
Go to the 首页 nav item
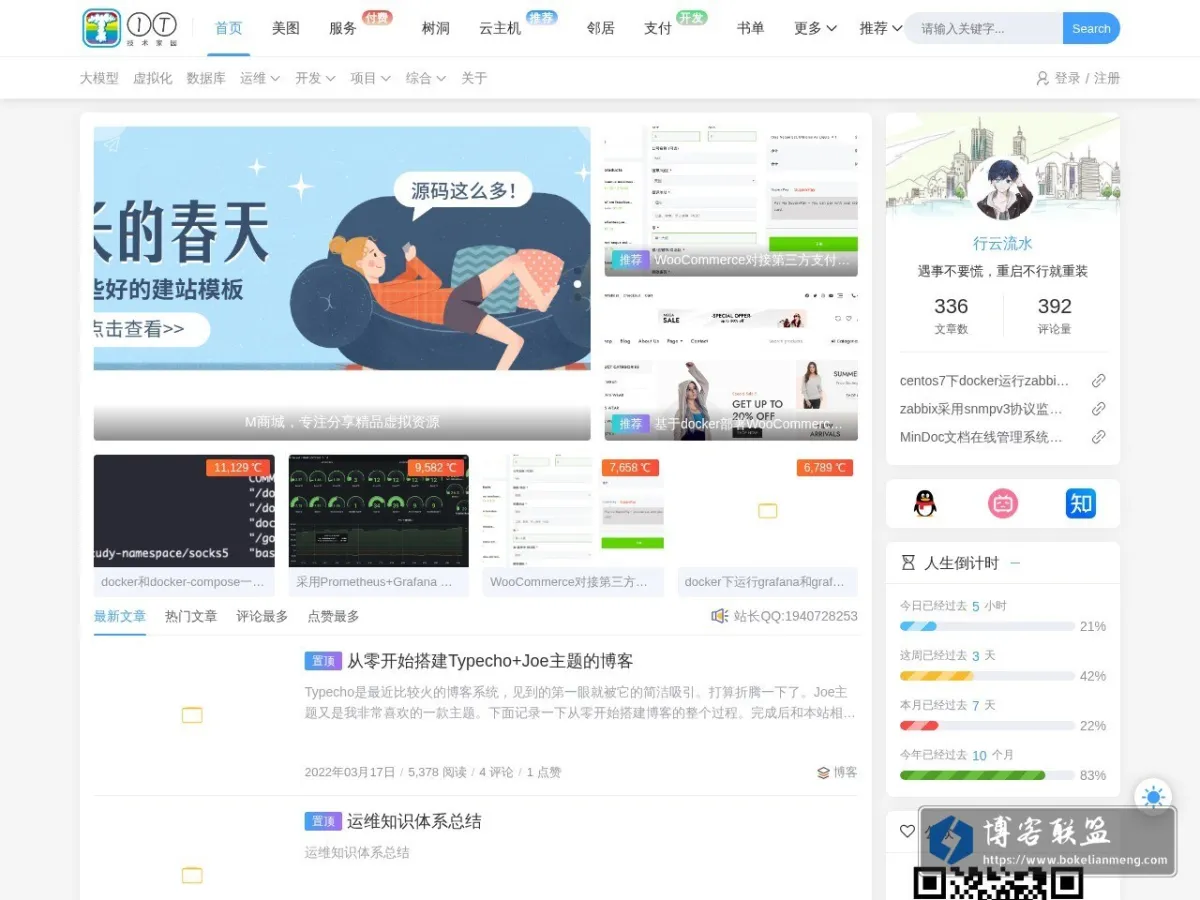point(229,28)
